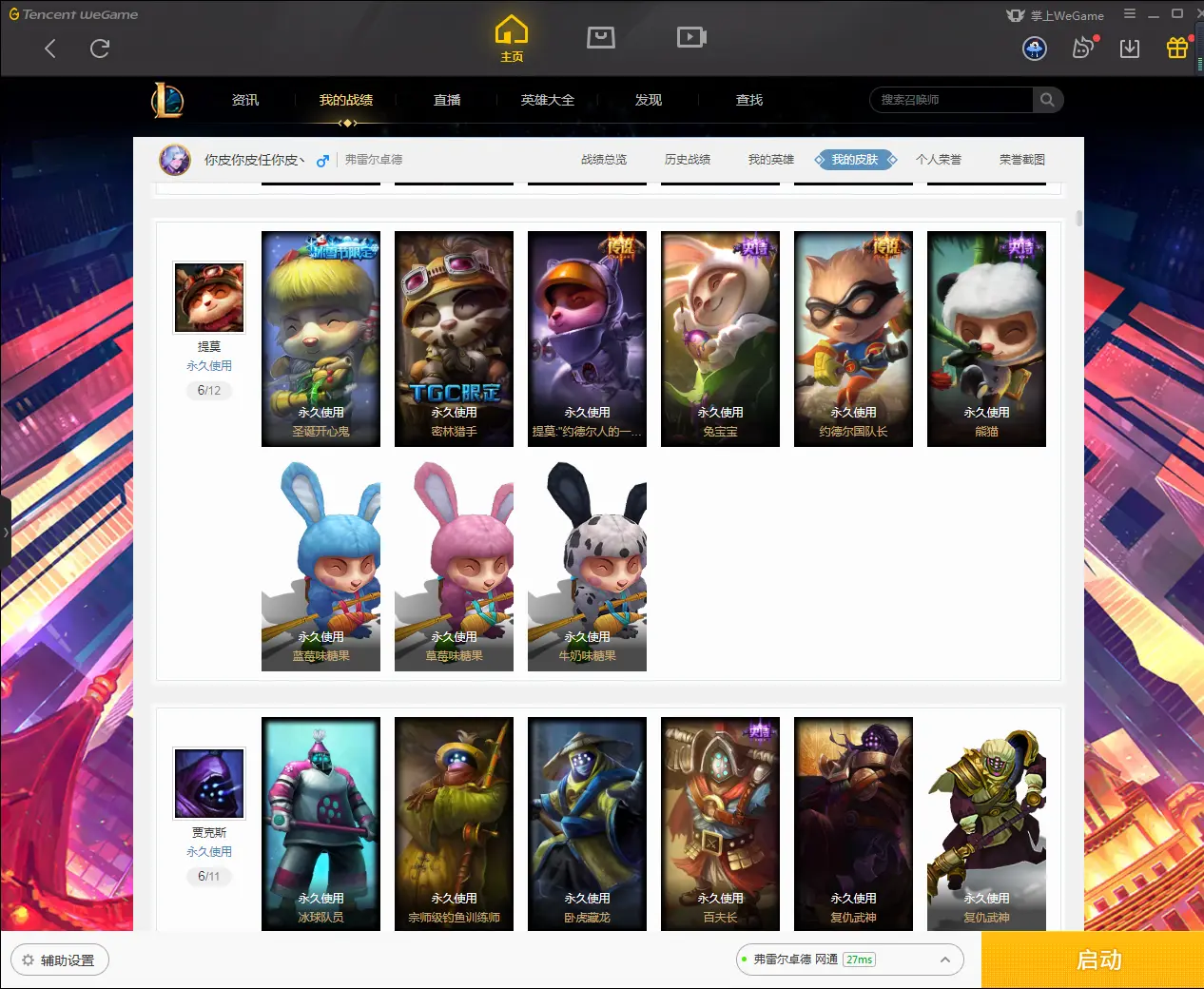Open the 蓝莓味糖果 skin card
Image resolution: width=1204 pixels, height=989 pixels.
tap(320, 566)
